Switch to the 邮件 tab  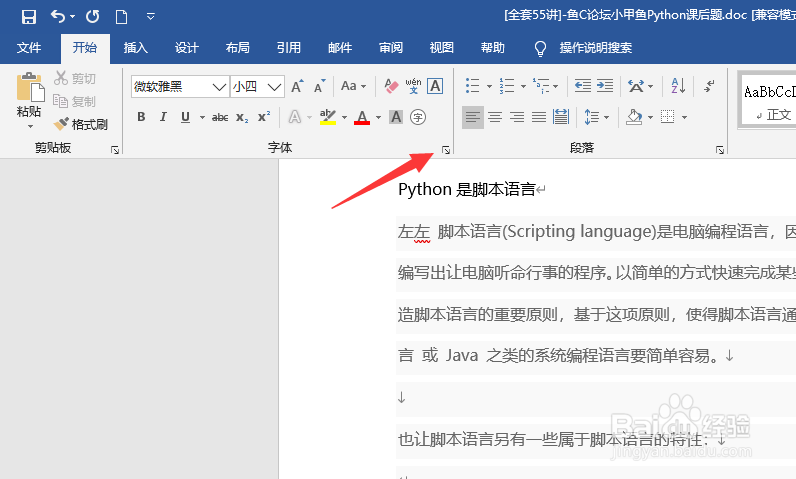point(340,48)
